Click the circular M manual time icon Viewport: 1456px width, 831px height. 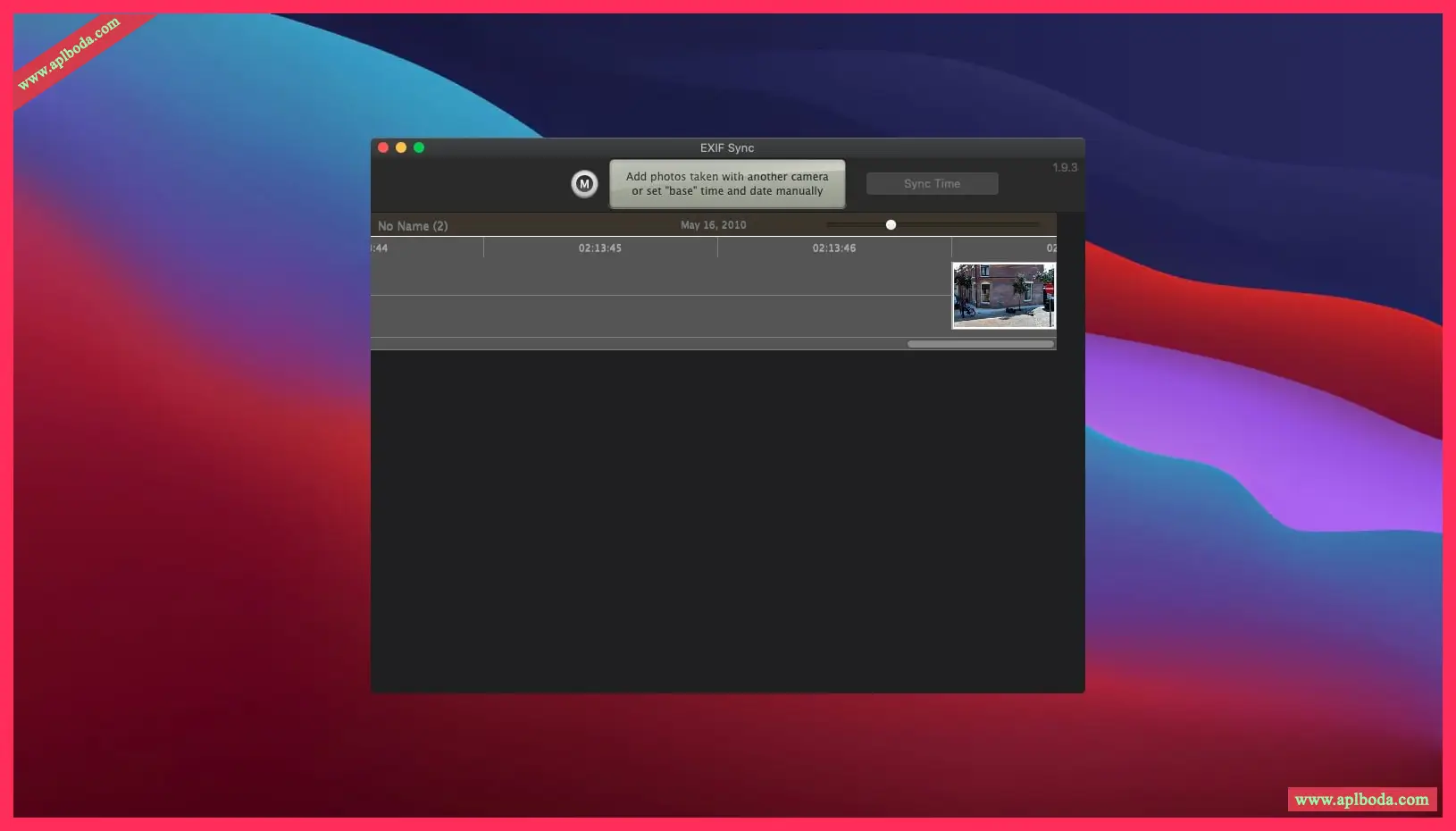click(584, 184)
